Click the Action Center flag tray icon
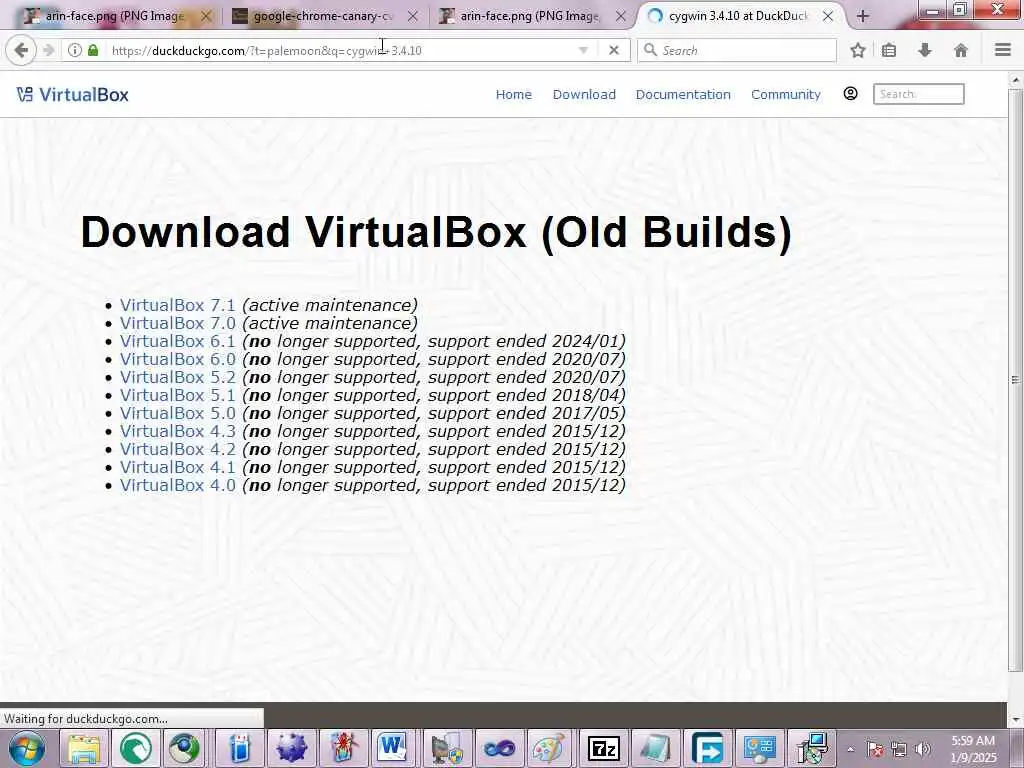Viewport: 1024px width, 768px height. [875, 749]
